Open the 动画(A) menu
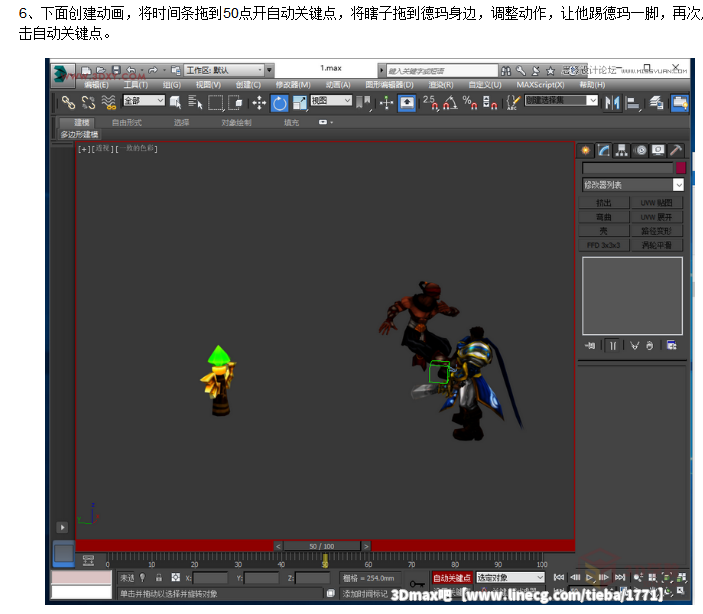Screen dimensions: 703x614 click(x=338, y=85)
